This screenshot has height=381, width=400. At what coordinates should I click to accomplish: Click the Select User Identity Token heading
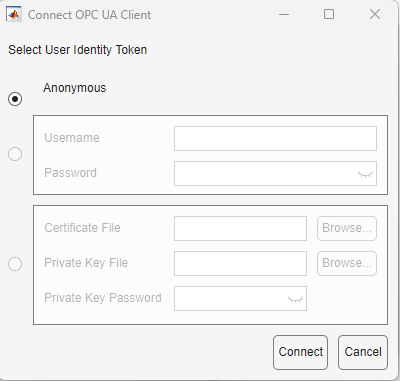[78, 50]
